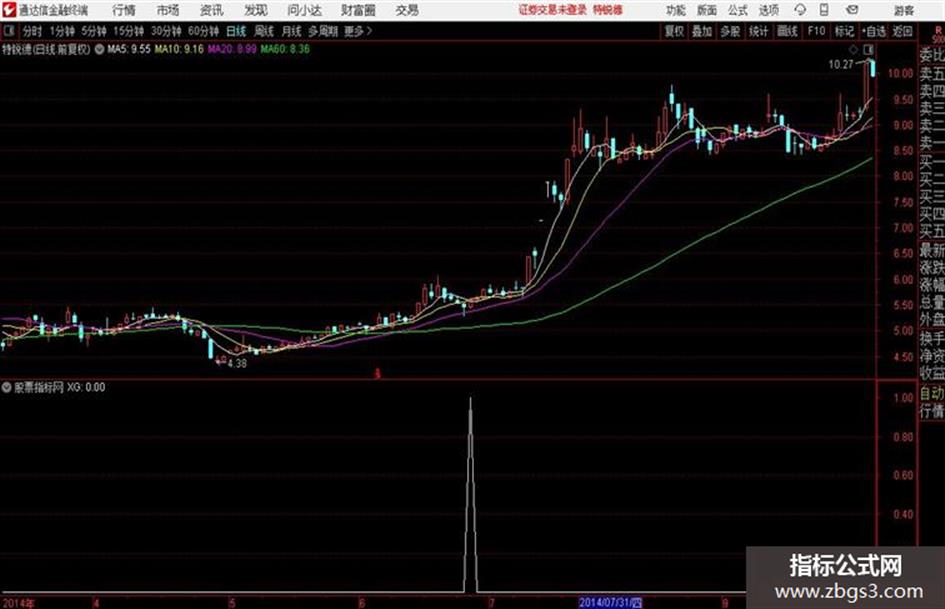Viewport: 945px width, 609px height.
Task: Toggle the panel icon left of 分时
Action: tap(8, 31)
